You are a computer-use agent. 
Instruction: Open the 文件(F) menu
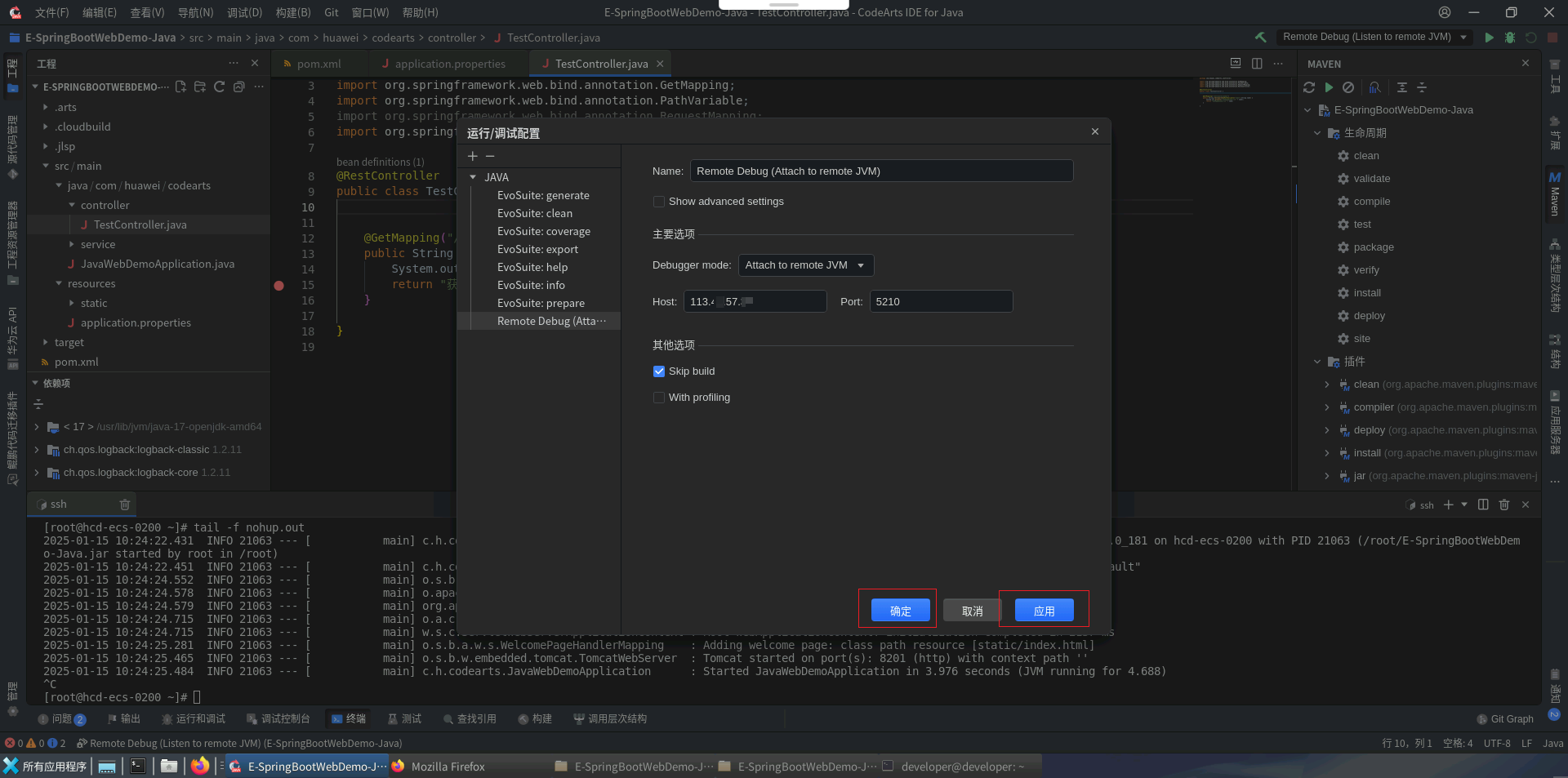point(52,12)
